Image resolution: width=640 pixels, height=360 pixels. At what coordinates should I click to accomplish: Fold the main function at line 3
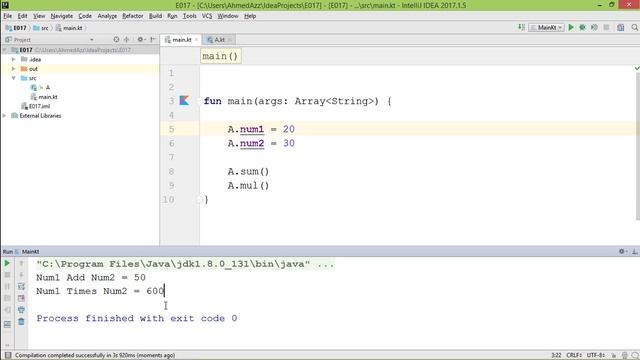[x=199, y=101]
